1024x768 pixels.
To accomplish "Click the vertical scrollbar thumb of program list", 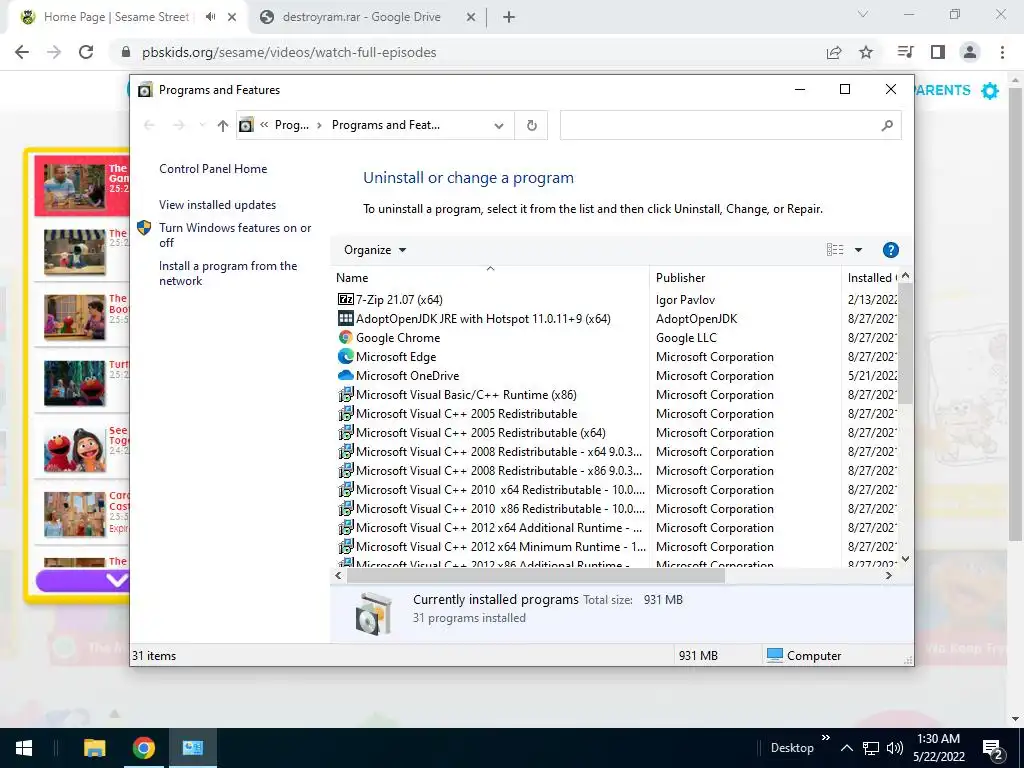I will (905, 343).
